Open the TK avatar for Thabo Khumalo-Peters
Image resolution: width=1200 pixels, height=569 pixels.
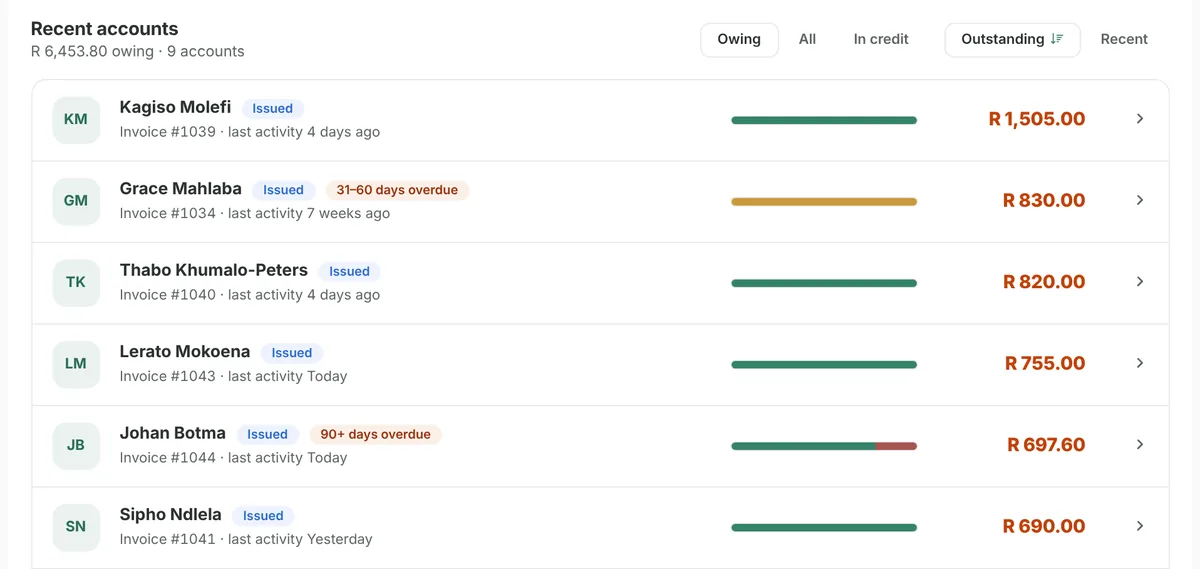click(x=76, y=282)
